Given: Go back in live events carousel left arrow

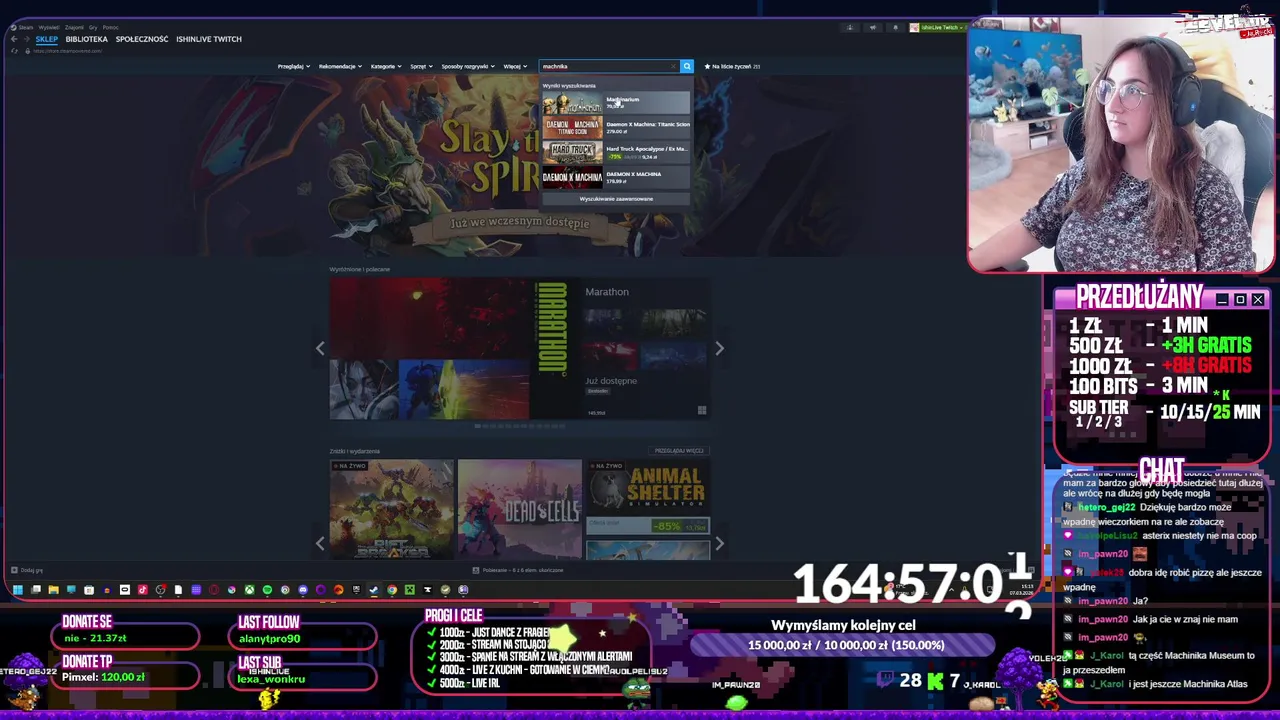Looking at the screenshot, I should [320, 543].
